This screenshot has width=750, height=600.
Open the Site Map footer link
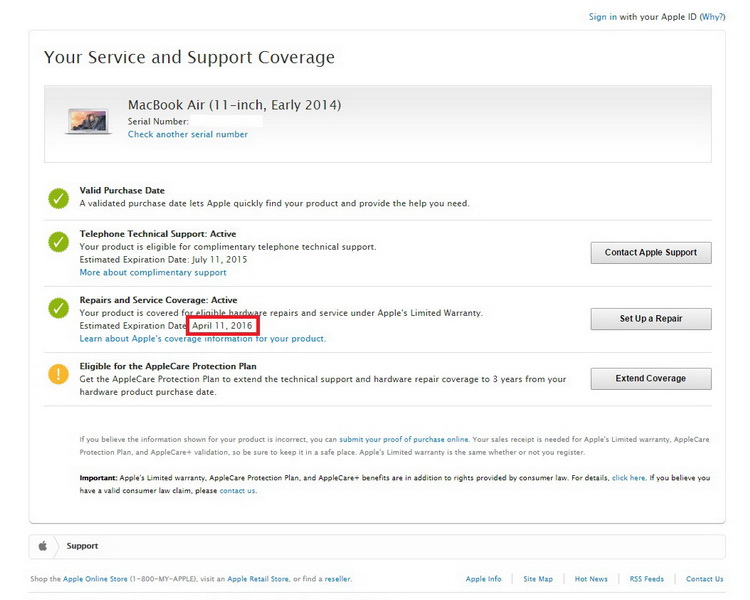pyautogui.click(x=538, y=579)
